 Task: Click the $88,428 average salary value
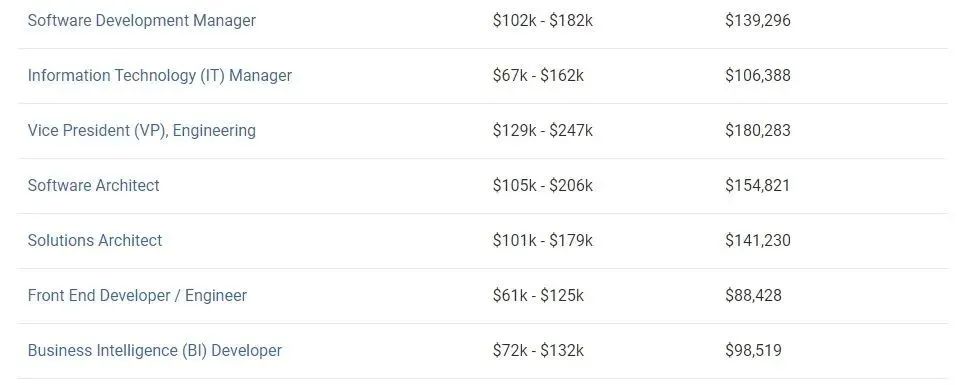[x=753, y=296]
